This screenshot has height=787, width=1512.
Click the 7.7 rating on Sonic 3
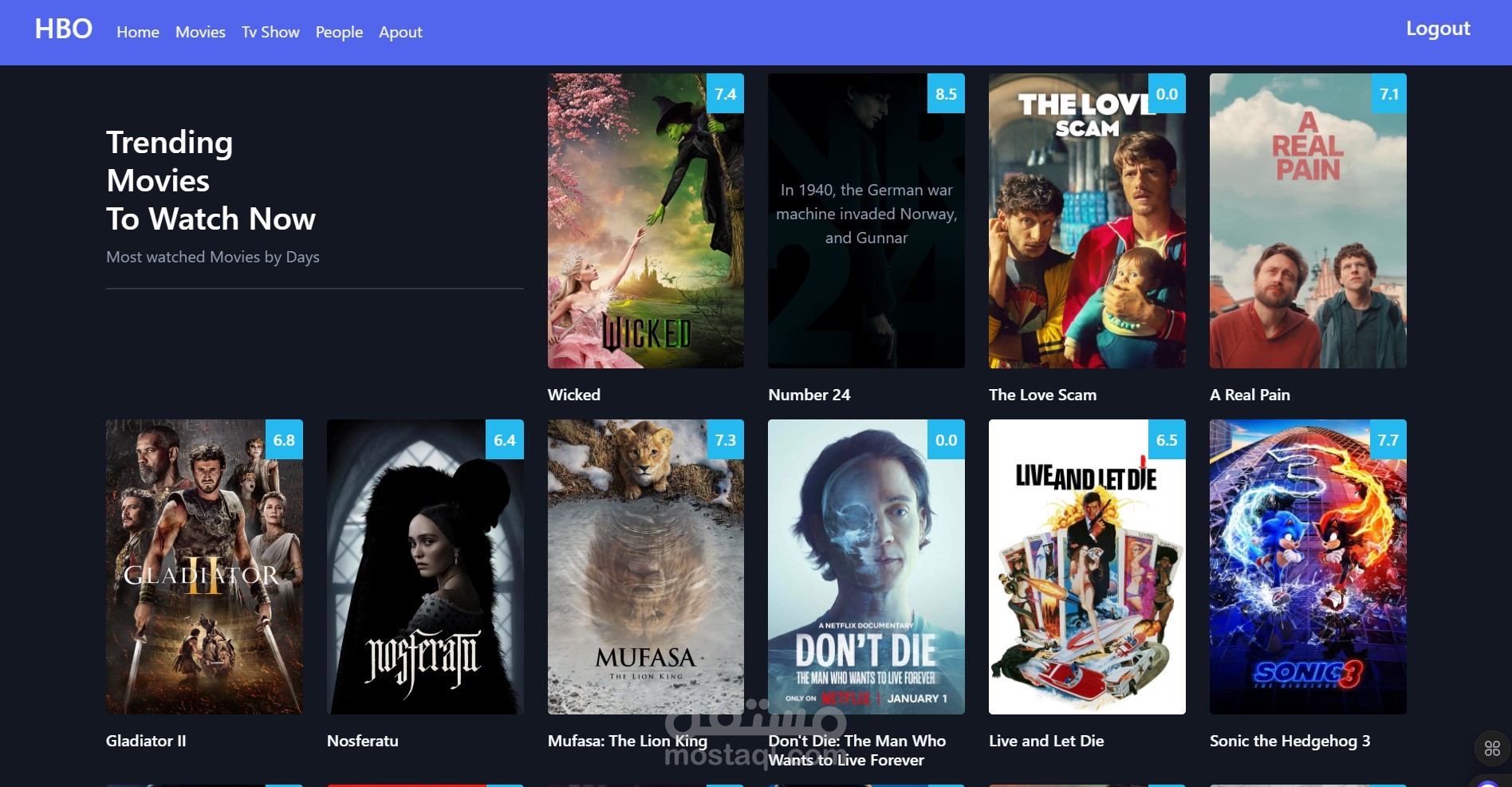click(x=1388, y=439)
